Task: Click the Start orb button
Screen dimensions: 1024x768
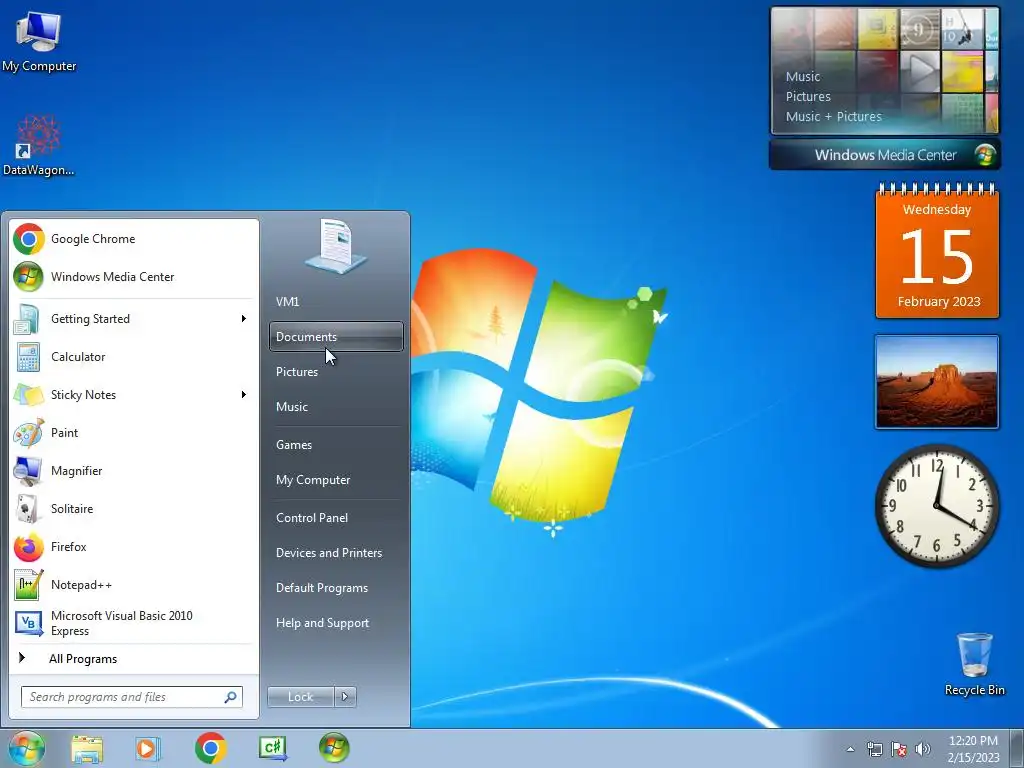Action: coord(27,748)
